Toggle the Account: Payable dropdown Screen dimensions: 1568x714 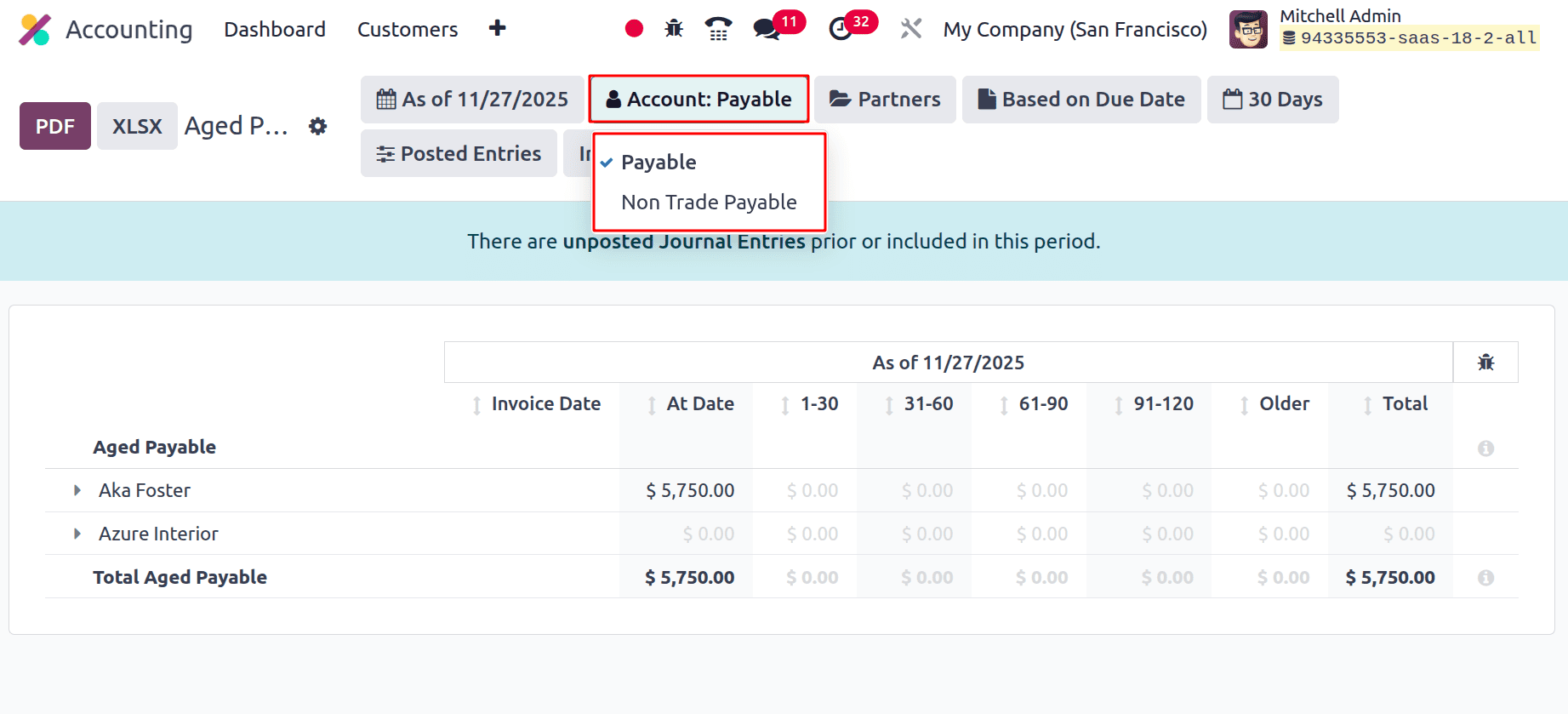tap(698, 100)
